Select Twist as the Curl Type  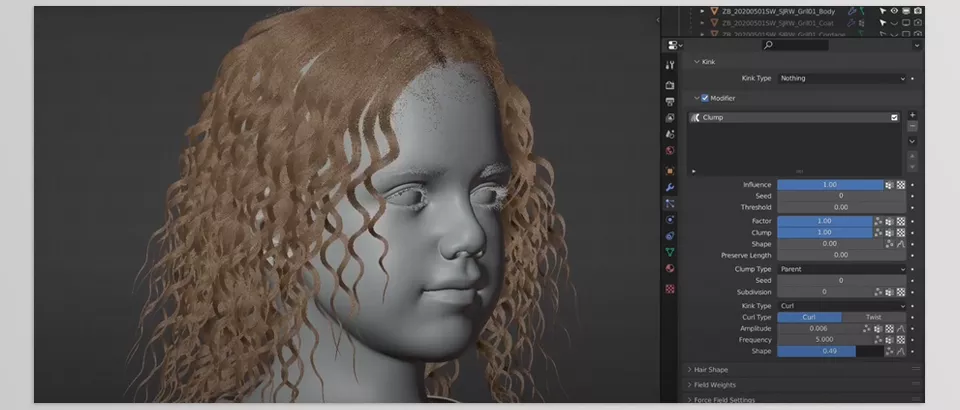point(874,317)
